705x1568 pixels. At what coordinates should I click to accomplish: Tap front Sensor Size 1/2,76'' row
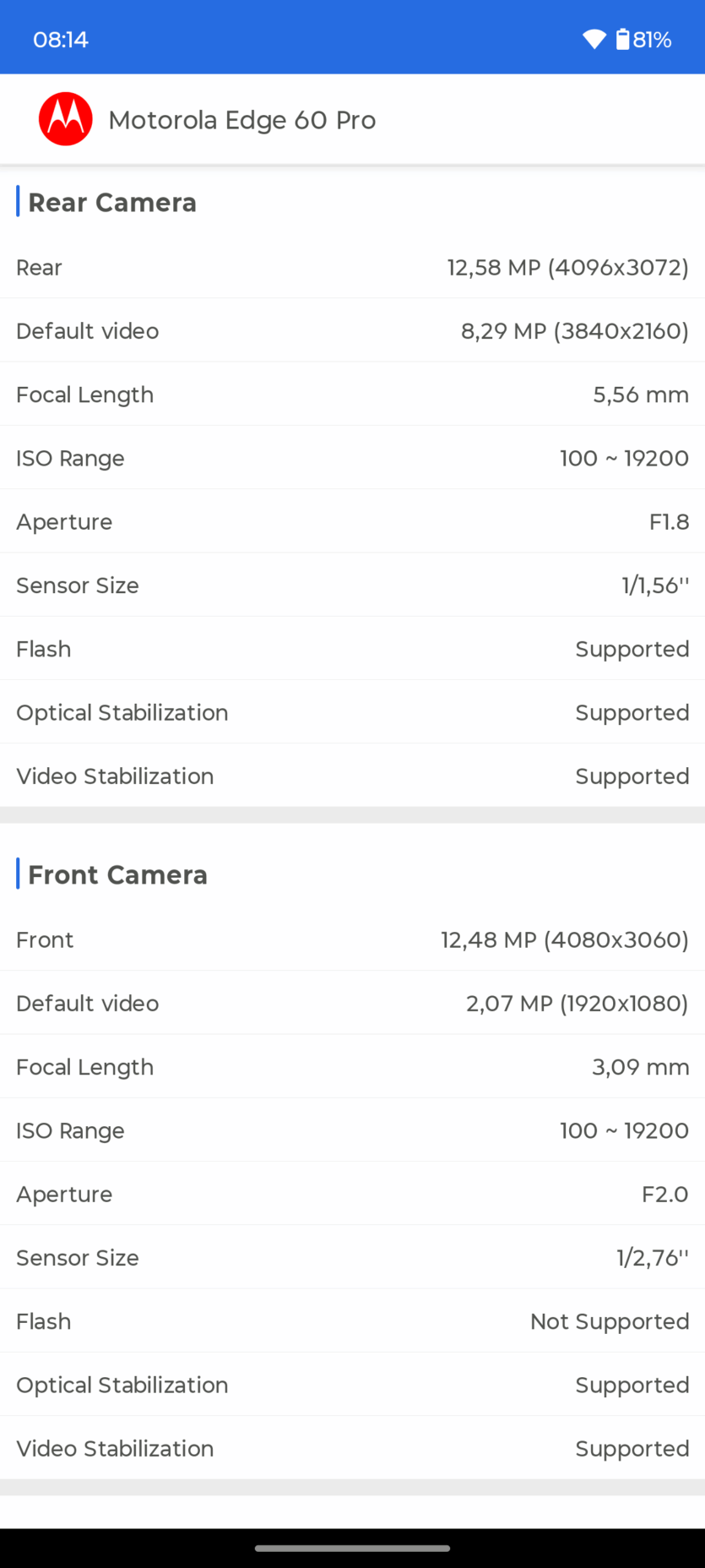[x=352, y=1258]
